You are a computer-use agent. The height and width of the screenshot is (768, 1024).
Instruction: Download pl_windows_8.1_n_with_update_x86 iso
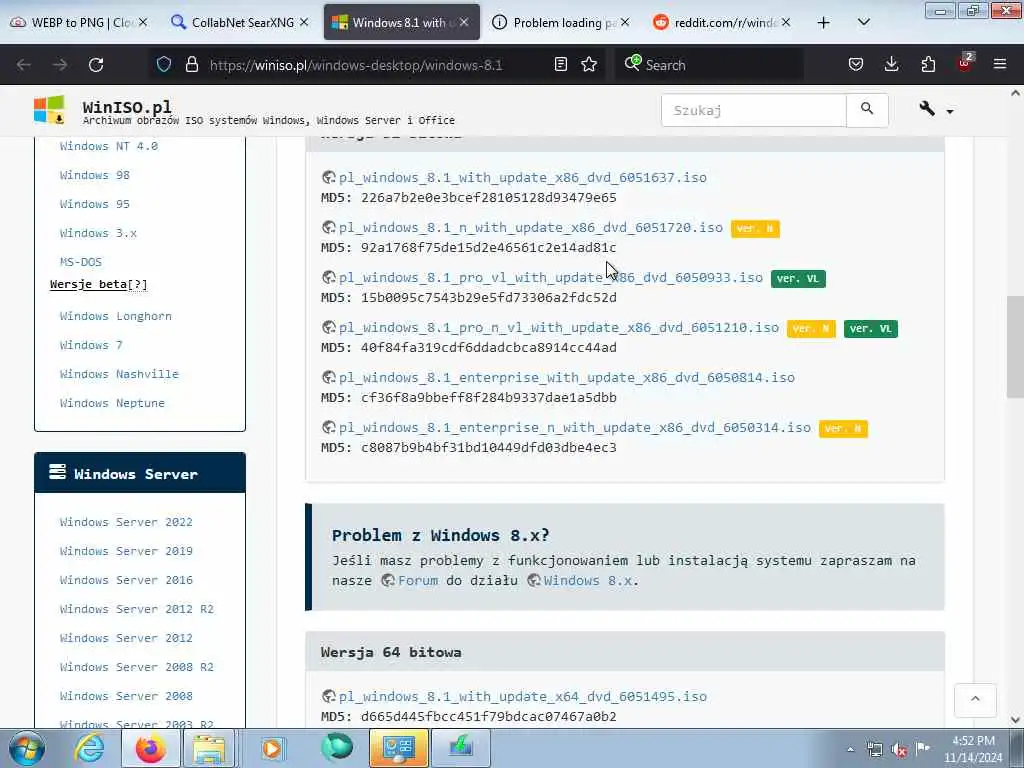tap(530, 228)
